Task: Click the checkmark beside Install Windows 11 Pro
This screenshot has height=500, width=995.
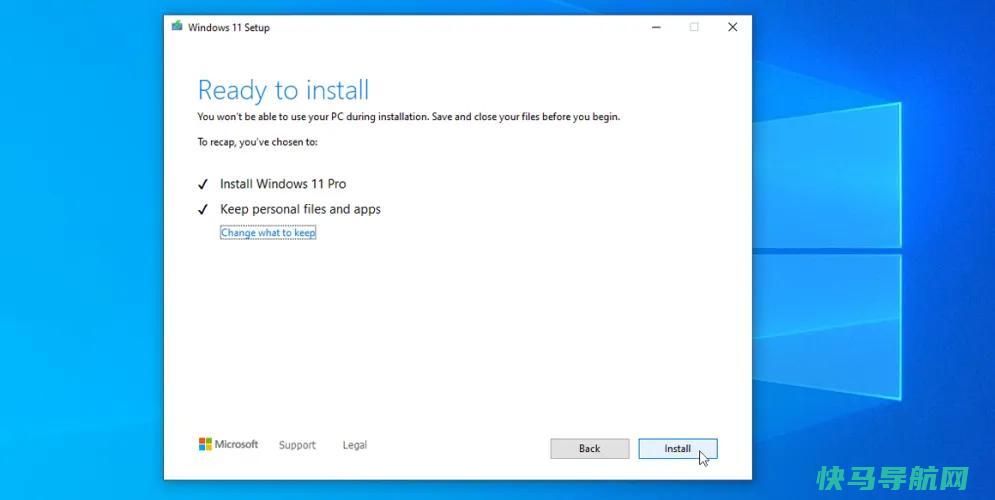Action: click(202, 185)
